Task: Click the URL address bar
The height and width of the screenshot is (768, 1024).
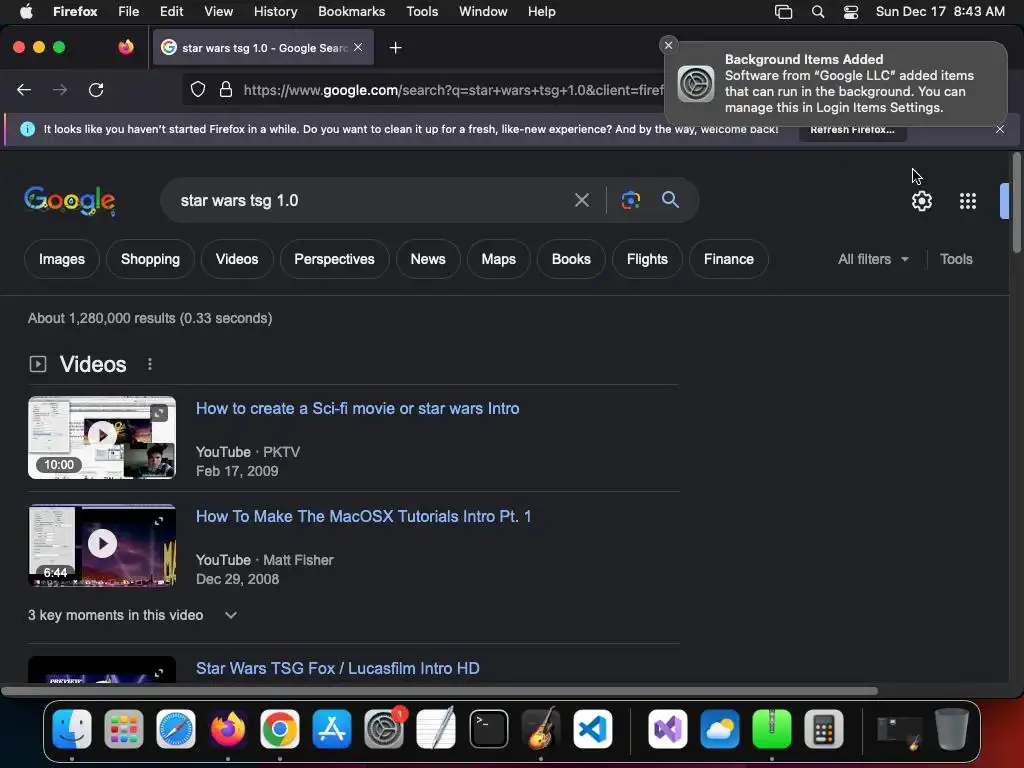Action: [453, 90]
